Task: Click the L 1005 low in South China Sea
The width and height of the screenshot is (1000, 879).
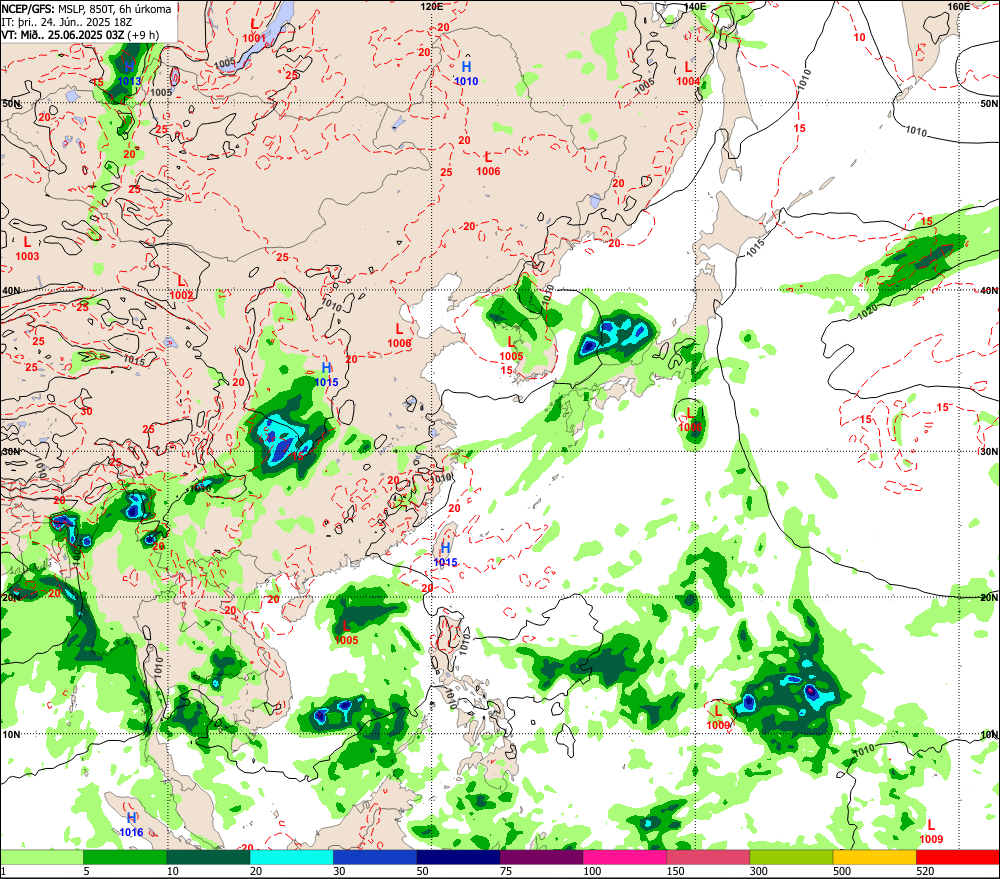Action: 346,633
